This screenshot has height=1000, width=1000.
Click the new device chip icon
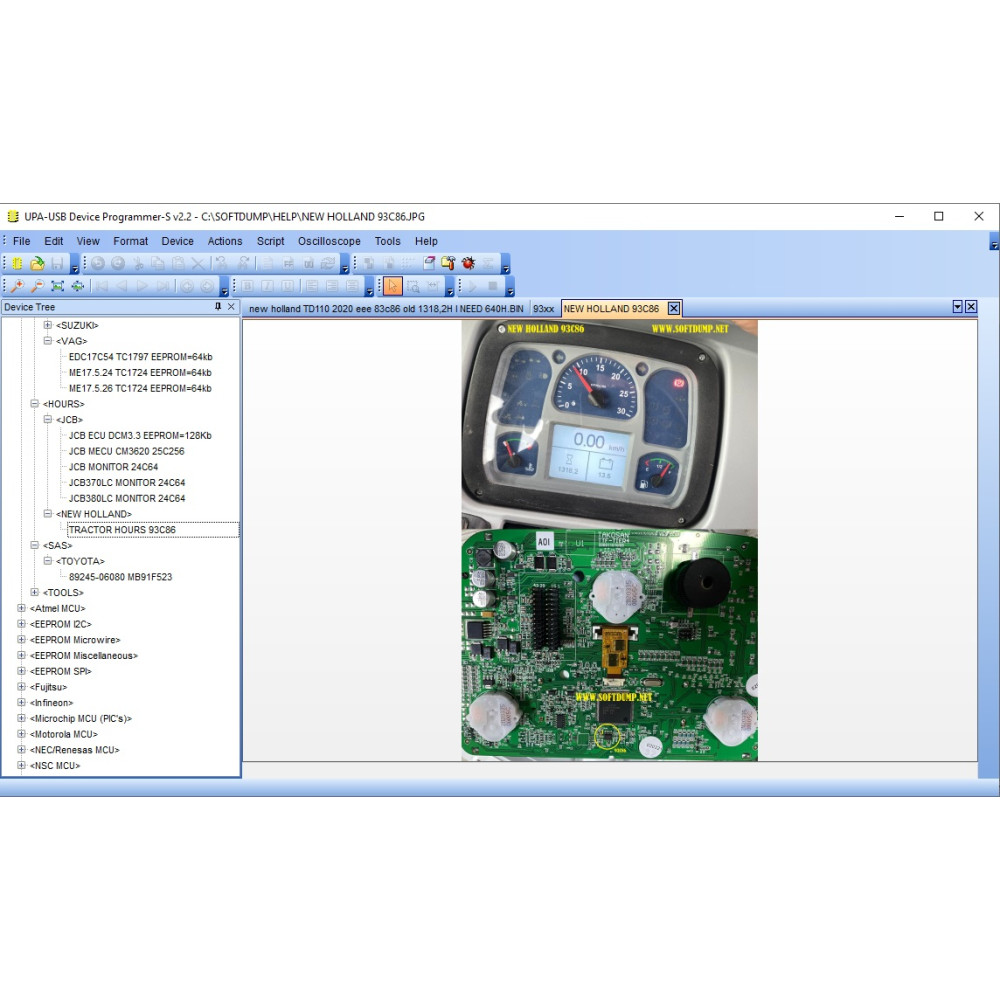(x=17, y=263)
